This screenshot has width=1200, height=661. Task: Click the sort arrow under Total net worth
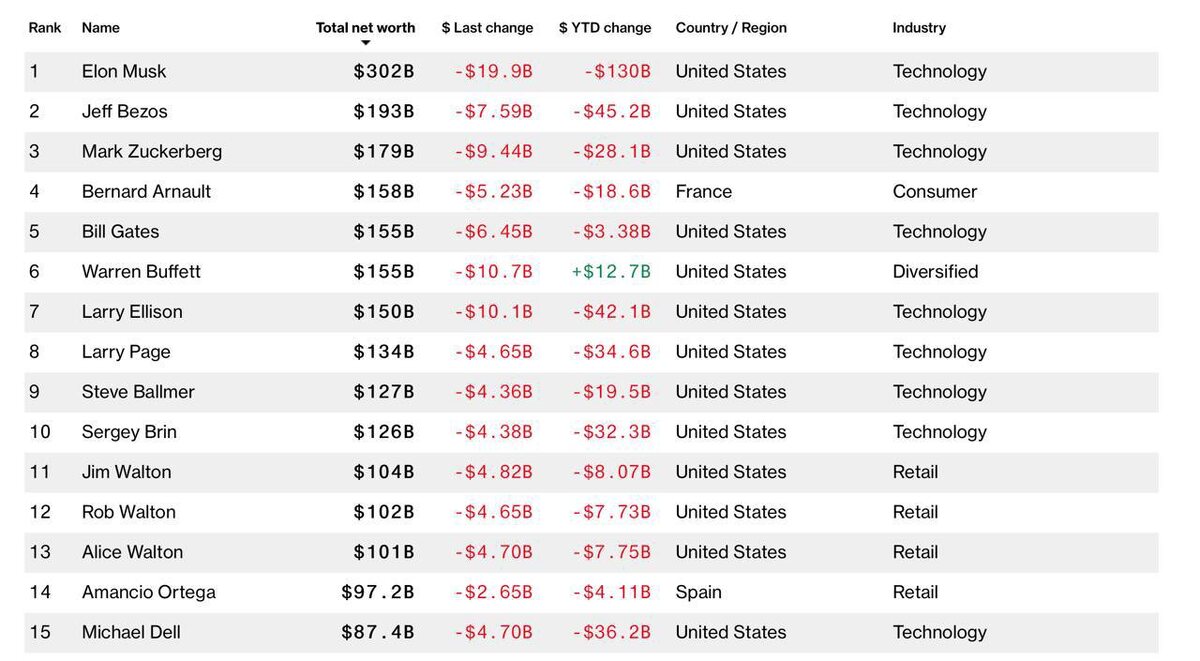365,43
